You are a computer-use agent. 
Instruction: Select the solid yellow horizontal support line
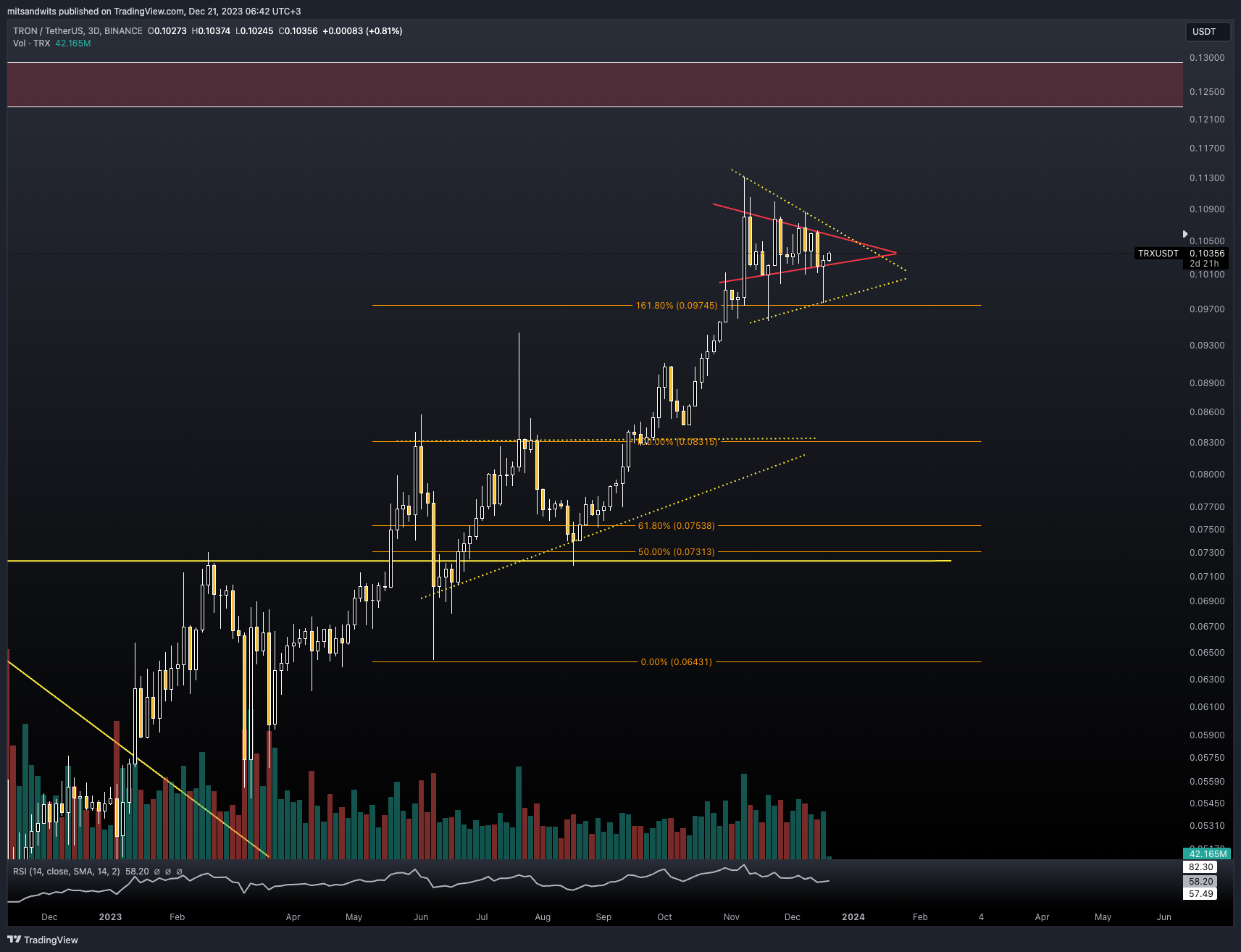[x=479, y=561]
